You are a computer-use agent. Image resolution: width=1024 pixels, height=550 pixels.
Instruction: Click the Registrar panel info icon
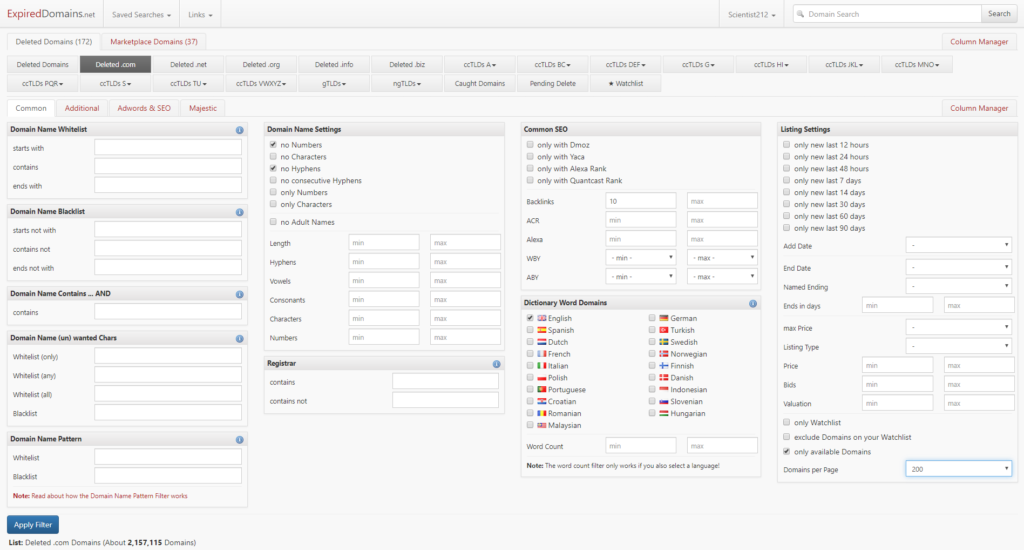pyautogui.click(x=497, y=364)
